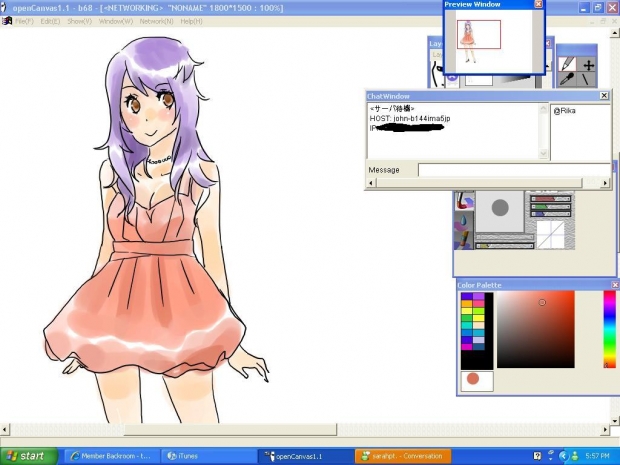Adjust the red channel slider bar

click(549, 200)
